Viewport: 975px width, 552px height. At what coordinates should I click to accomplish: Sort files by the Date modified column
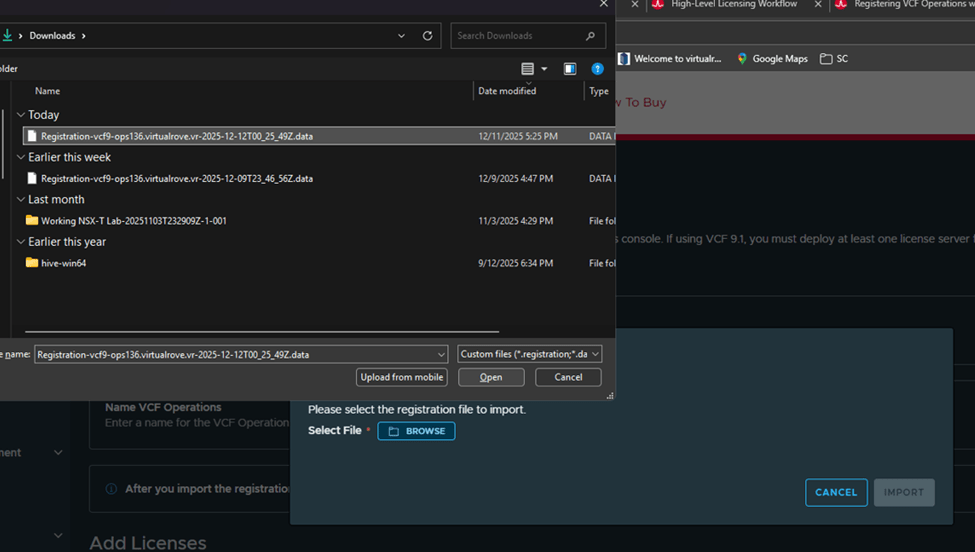coord(507,91)
